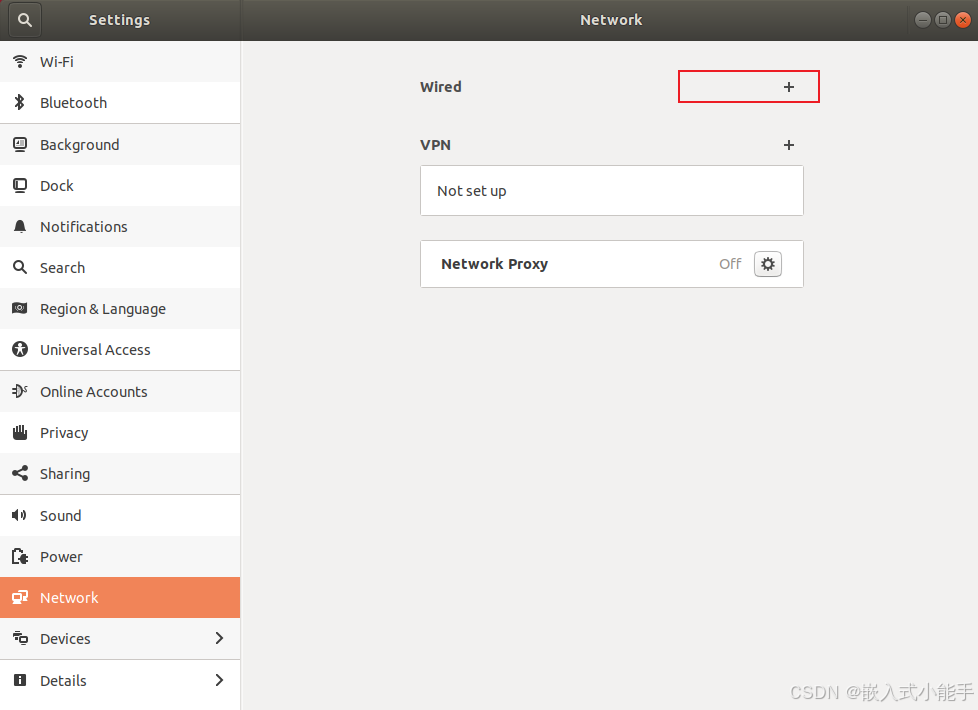The height and width of the screenshot is (710, 978).
Task: Select the Privacy settings entry
Action: click(120, 432)
